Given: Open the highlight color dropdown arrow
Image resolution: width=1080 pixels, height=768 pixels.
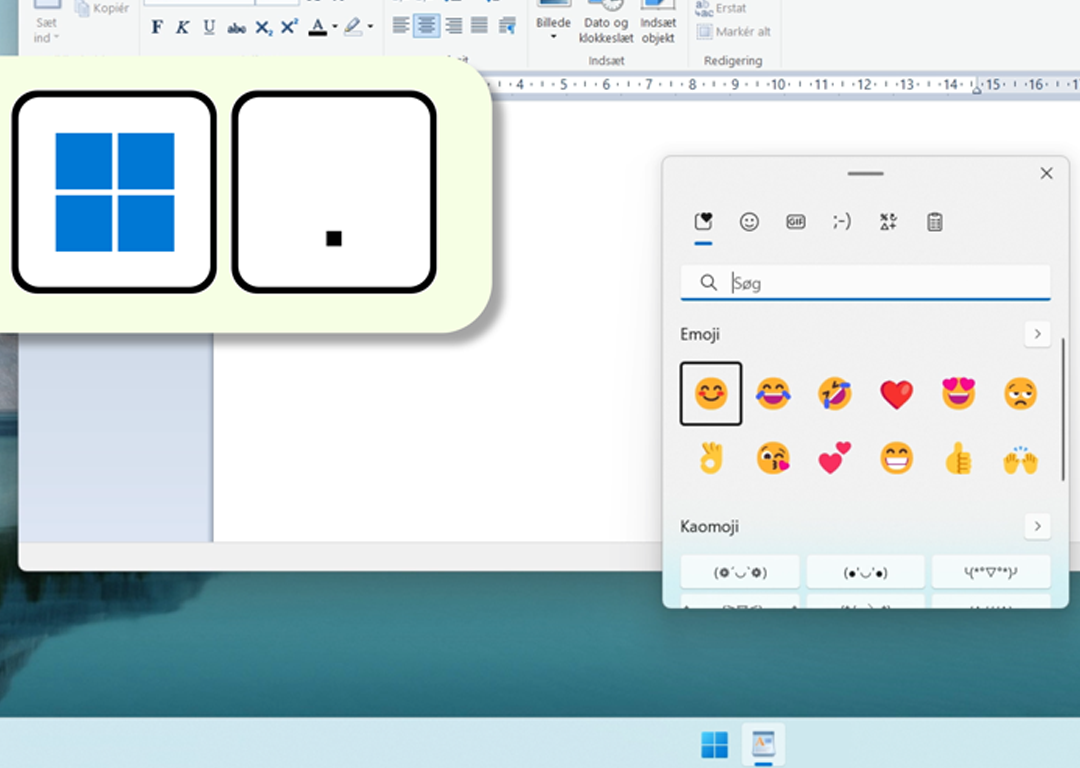Looking at the screenshot, I should pos(371,27).
